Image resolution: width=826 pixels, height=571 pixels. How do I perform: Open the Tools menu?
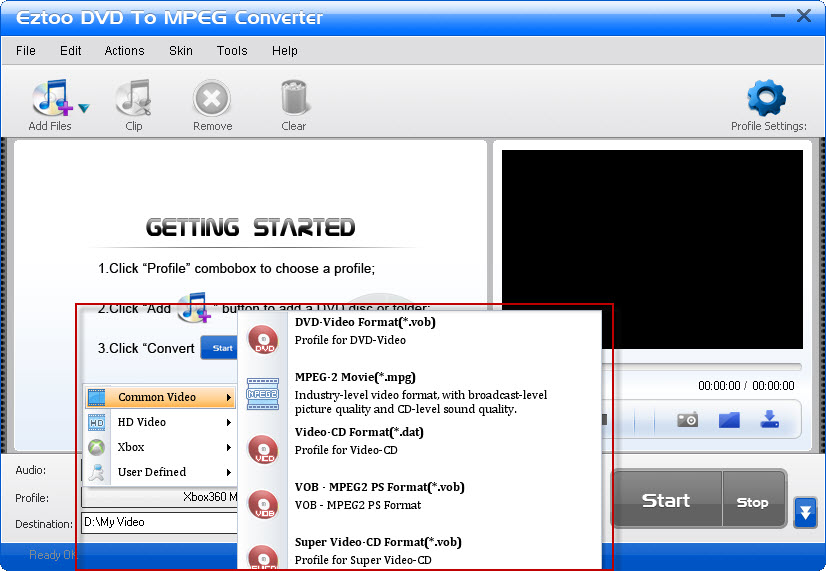(x=232, y=51)
